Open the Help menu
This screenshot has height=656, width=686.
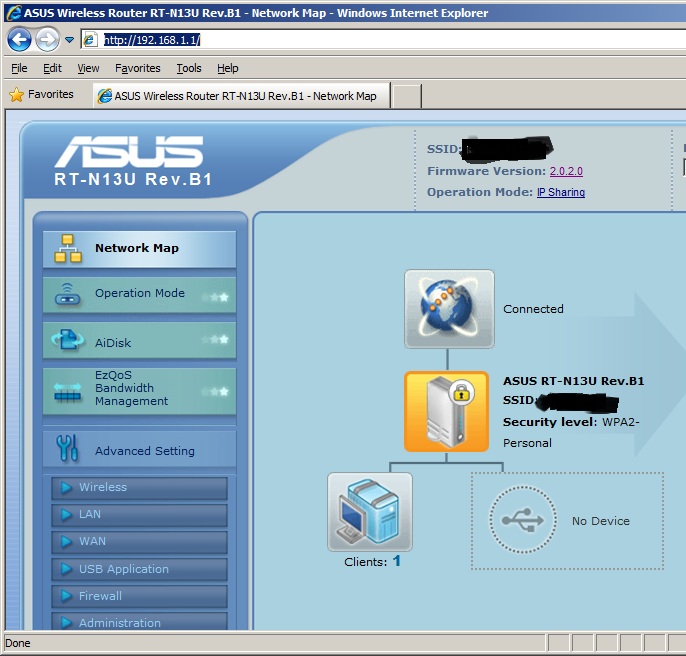(228, 68)
